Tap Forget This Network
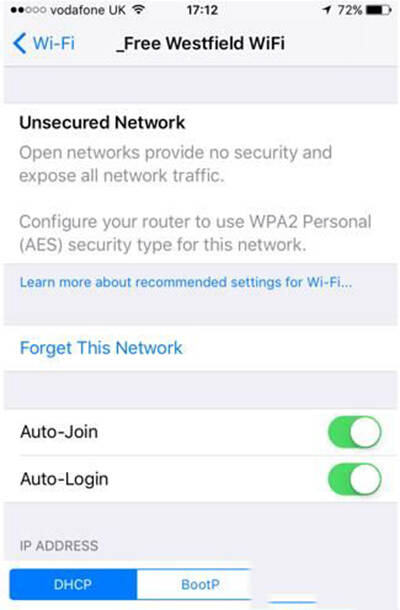The width and height of the screenshot is (400, 610). (101, 348)
